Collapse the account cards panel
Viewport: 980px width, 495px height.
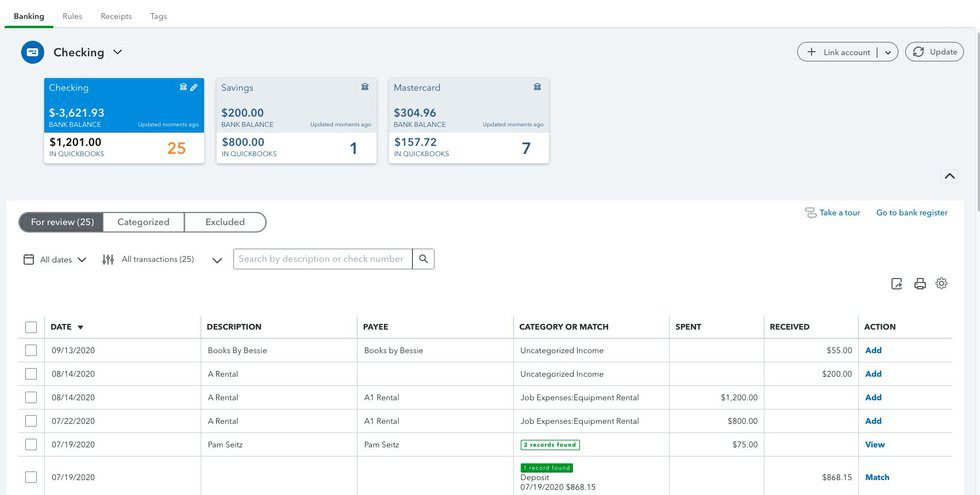pyautogui.click(x=949, y=176)
